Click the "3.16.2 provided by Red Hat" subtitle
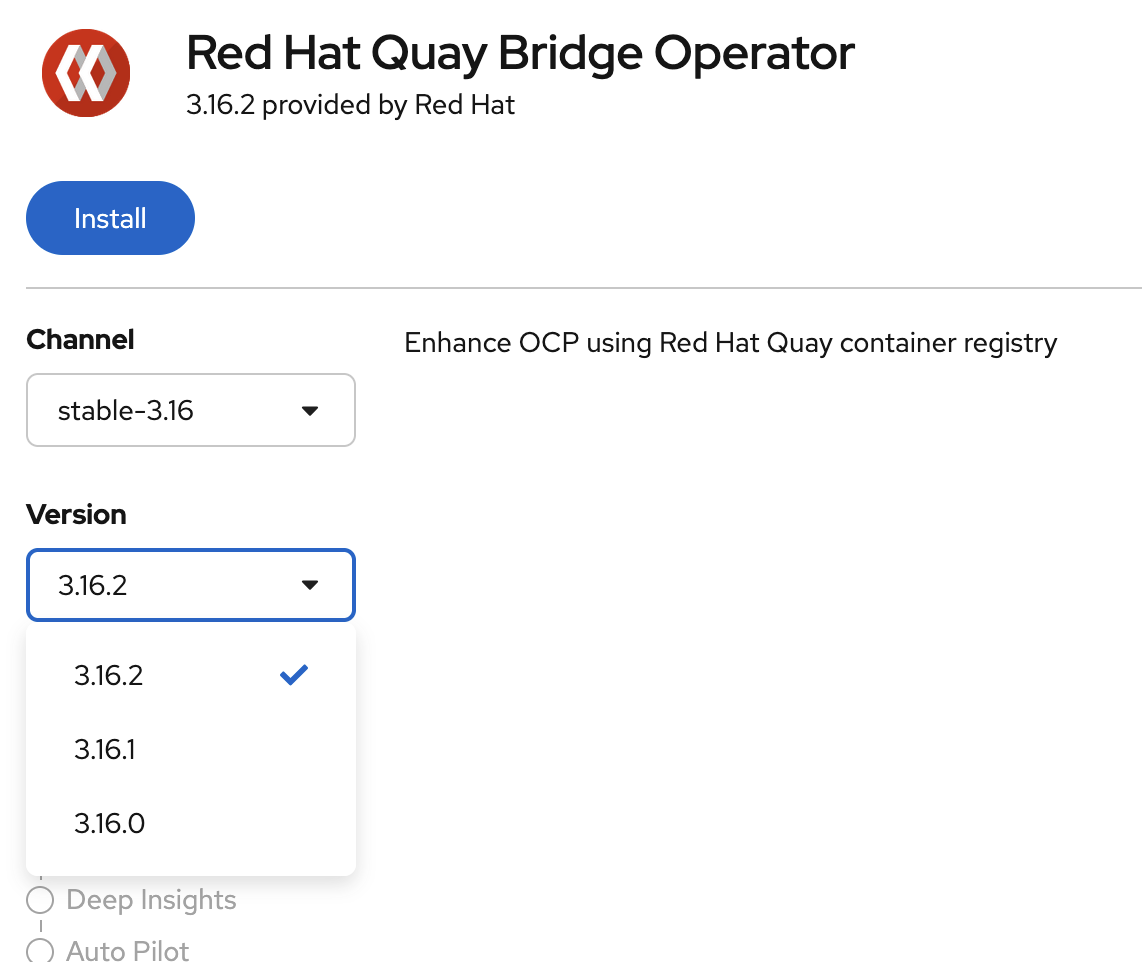The image size is (1142, 962). click(x=350, y=105)
